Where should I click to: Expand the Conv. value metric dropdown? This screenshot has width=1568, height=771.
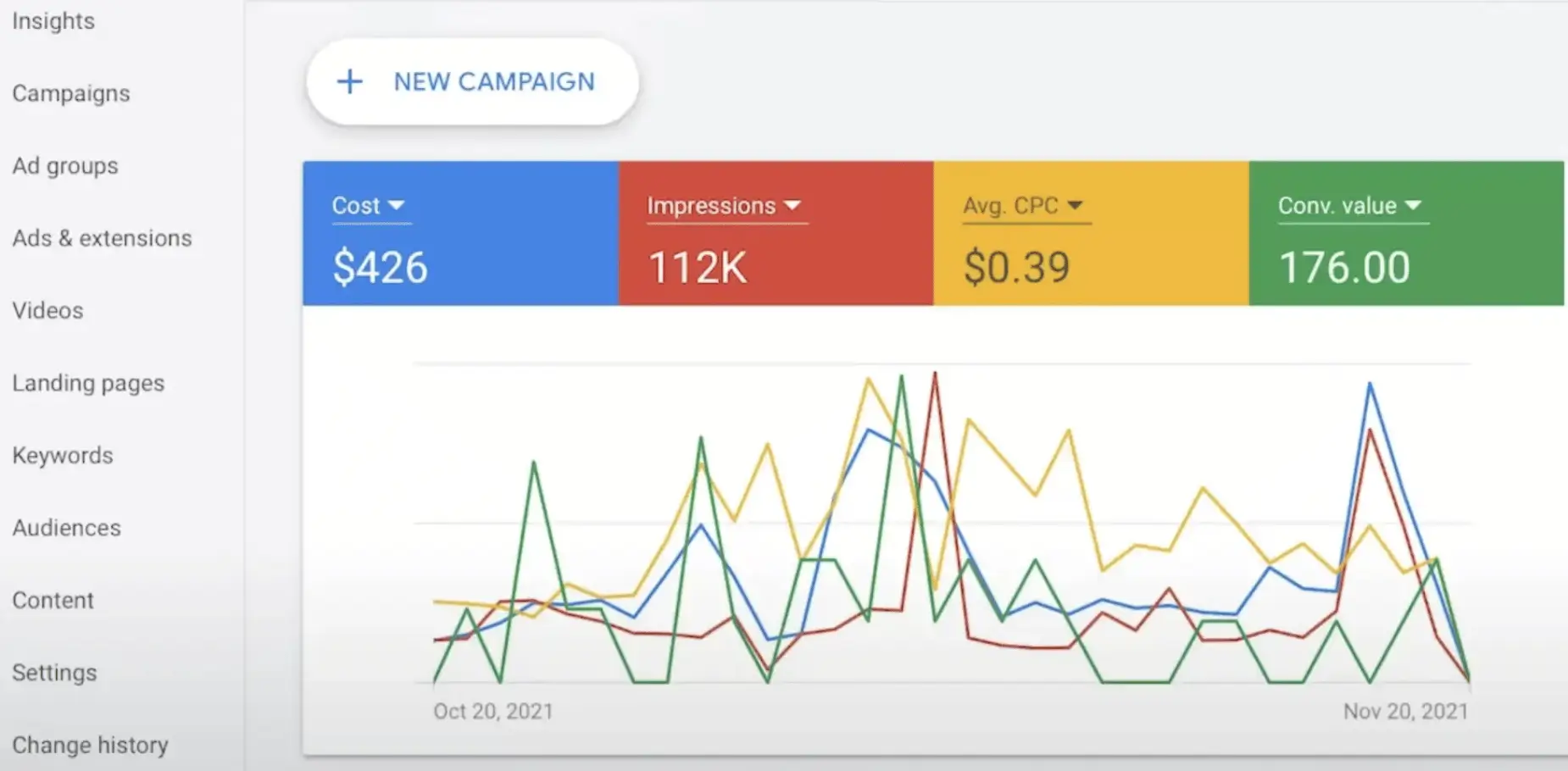[x=1412, y=205]
